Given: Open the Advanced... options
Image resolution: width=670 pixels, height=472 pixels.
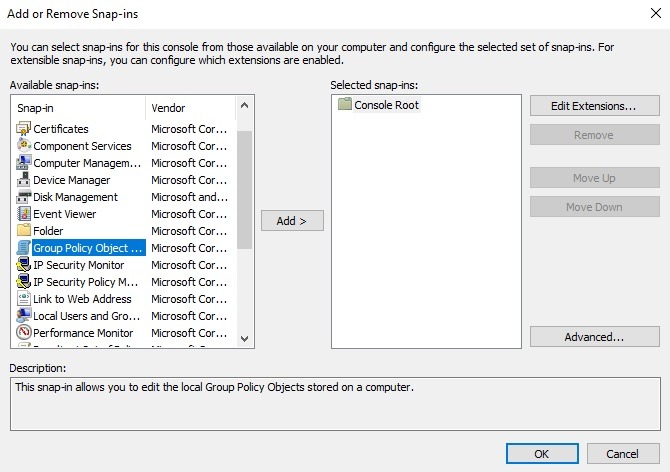Looking at the screenshot, I should pyautogui.click(x=594, y=337).
